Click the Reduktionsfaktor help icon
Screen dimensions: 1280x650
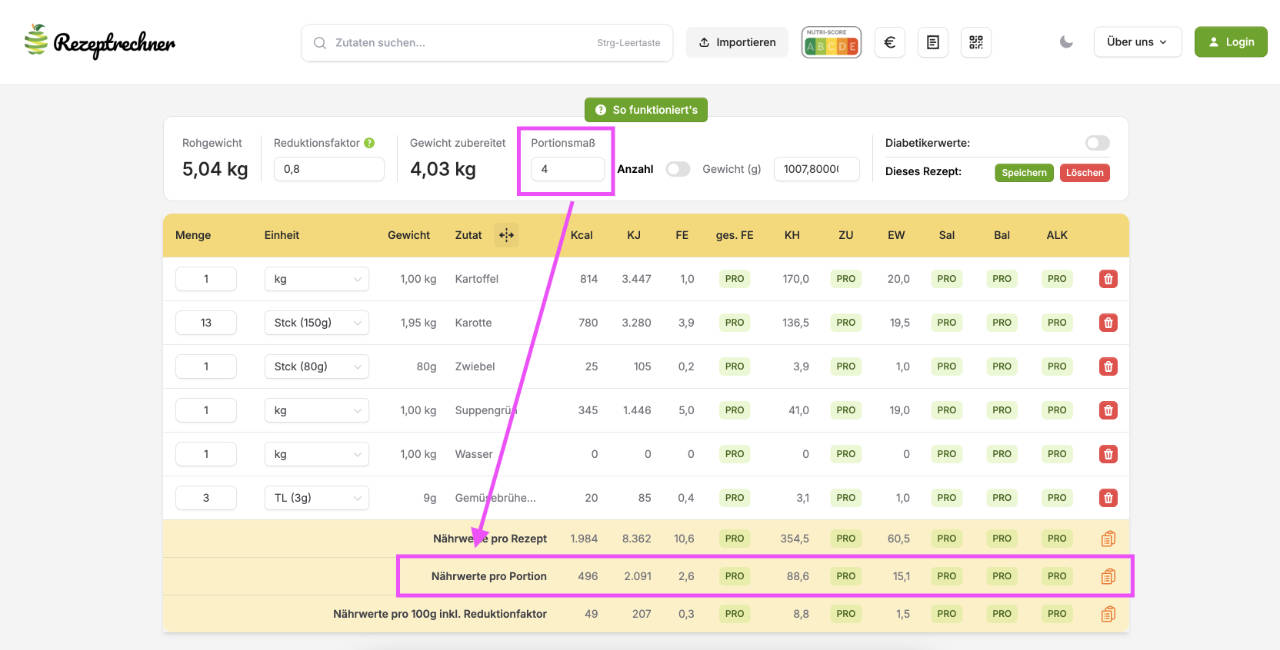point(370,143)
